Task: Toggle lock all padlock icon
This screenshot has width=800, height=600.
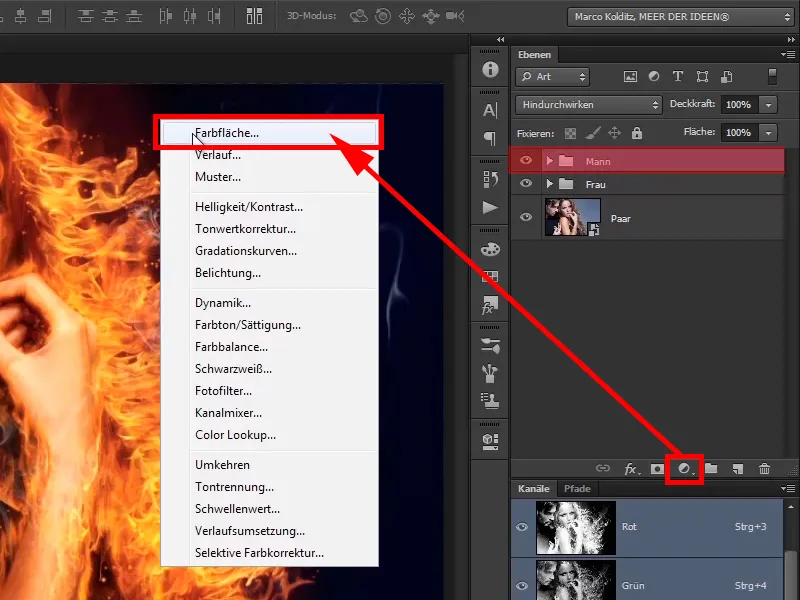Action: [637, 133]
